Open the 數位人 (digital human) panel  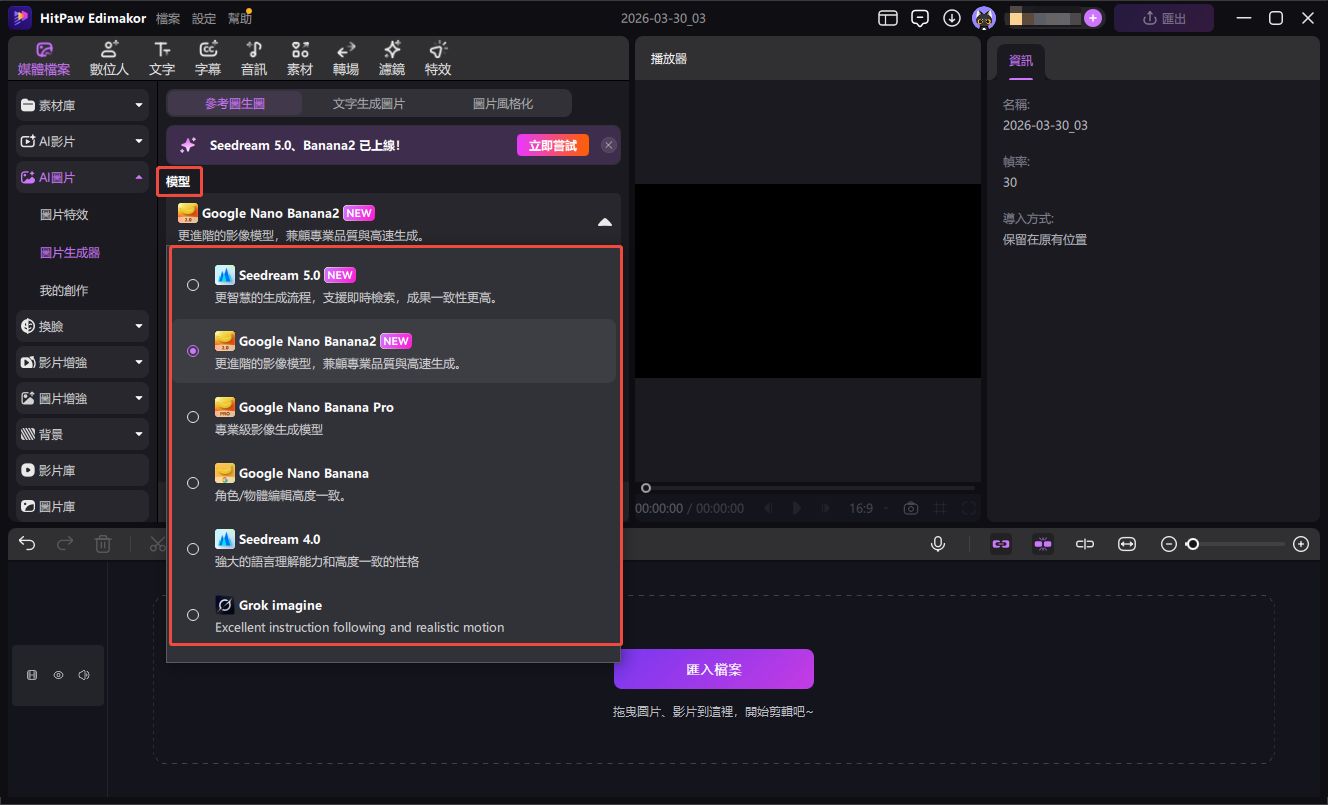tap(109, 57)
